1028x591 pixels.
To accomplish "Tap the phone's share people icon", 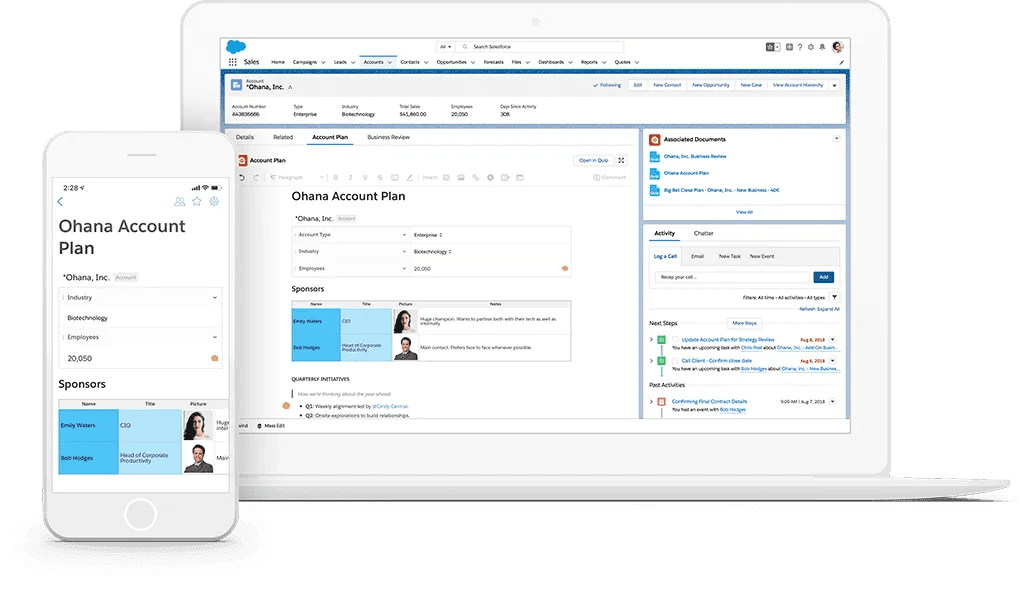I will tap(179, 201).
